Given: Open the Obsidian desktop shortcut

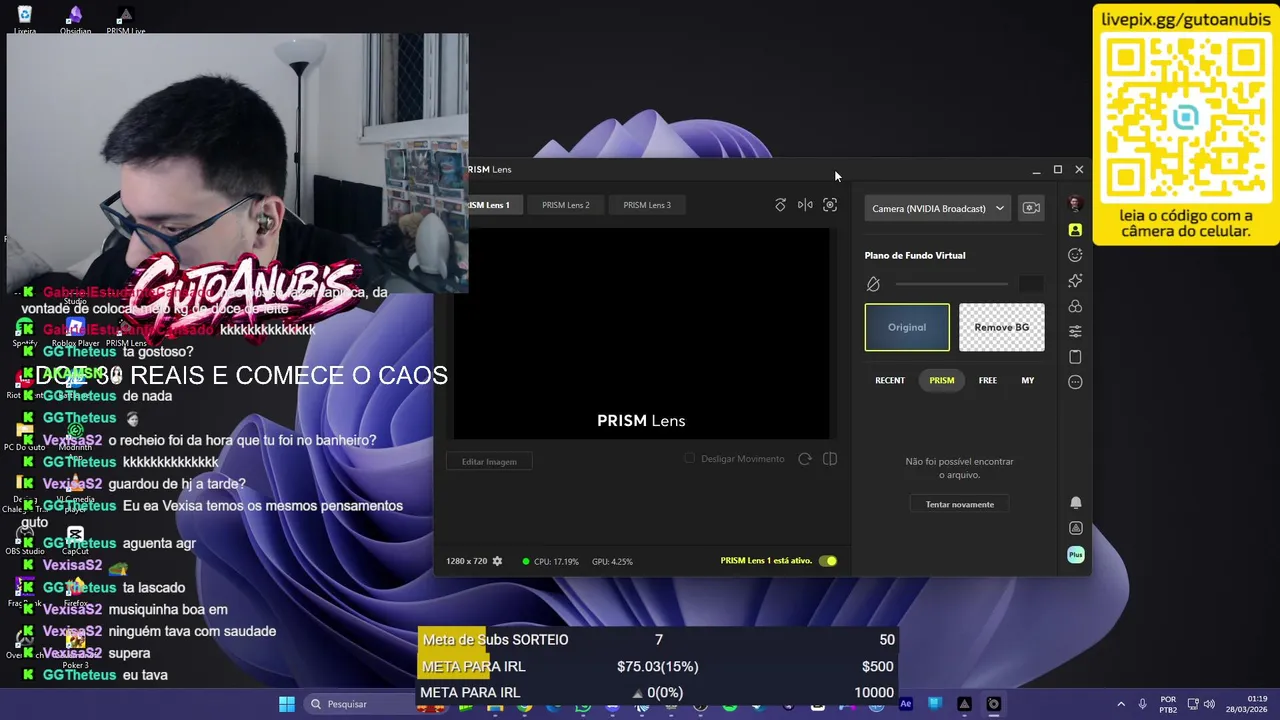Looking at the screenshot, I should pos(75,19).
